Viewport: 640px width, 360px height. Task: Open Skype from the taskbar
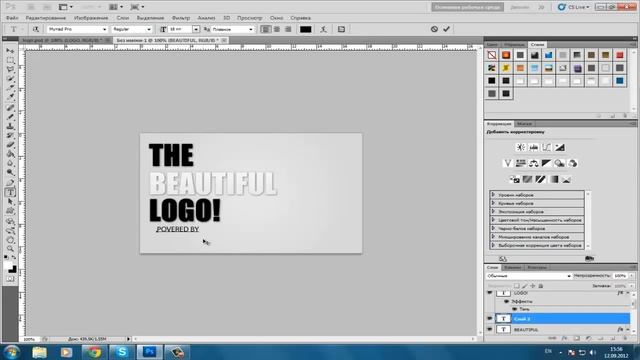[121, 352]
